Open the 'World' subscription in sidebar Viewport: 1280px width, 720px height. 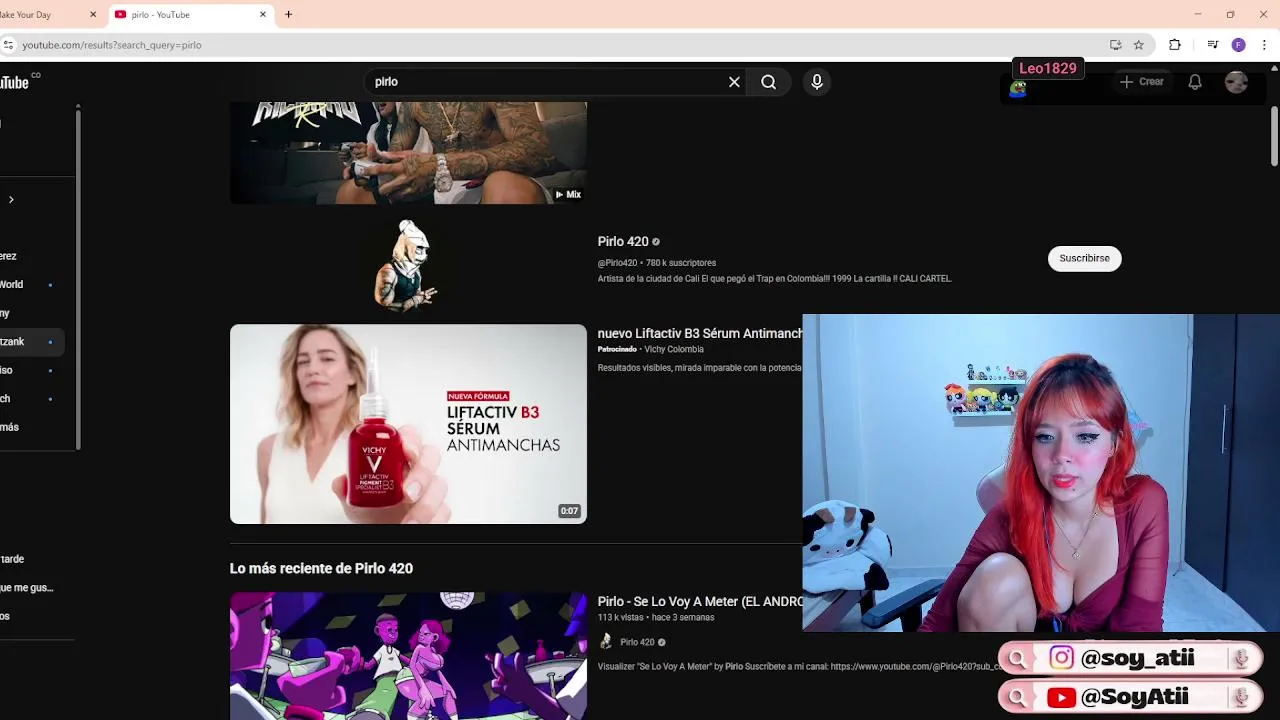click(x=28, y=284)
